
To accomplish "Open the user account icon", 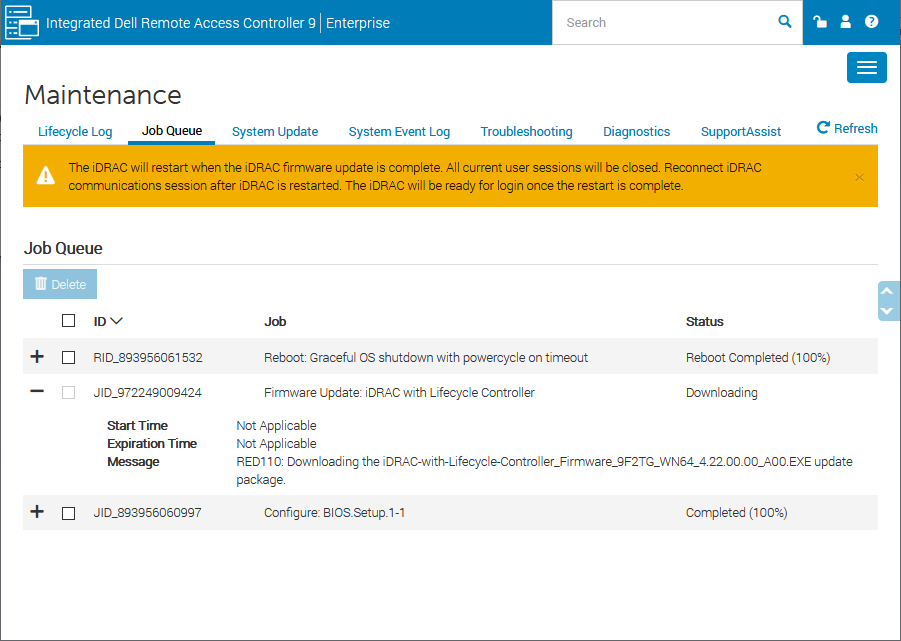I will coord(846,22).
